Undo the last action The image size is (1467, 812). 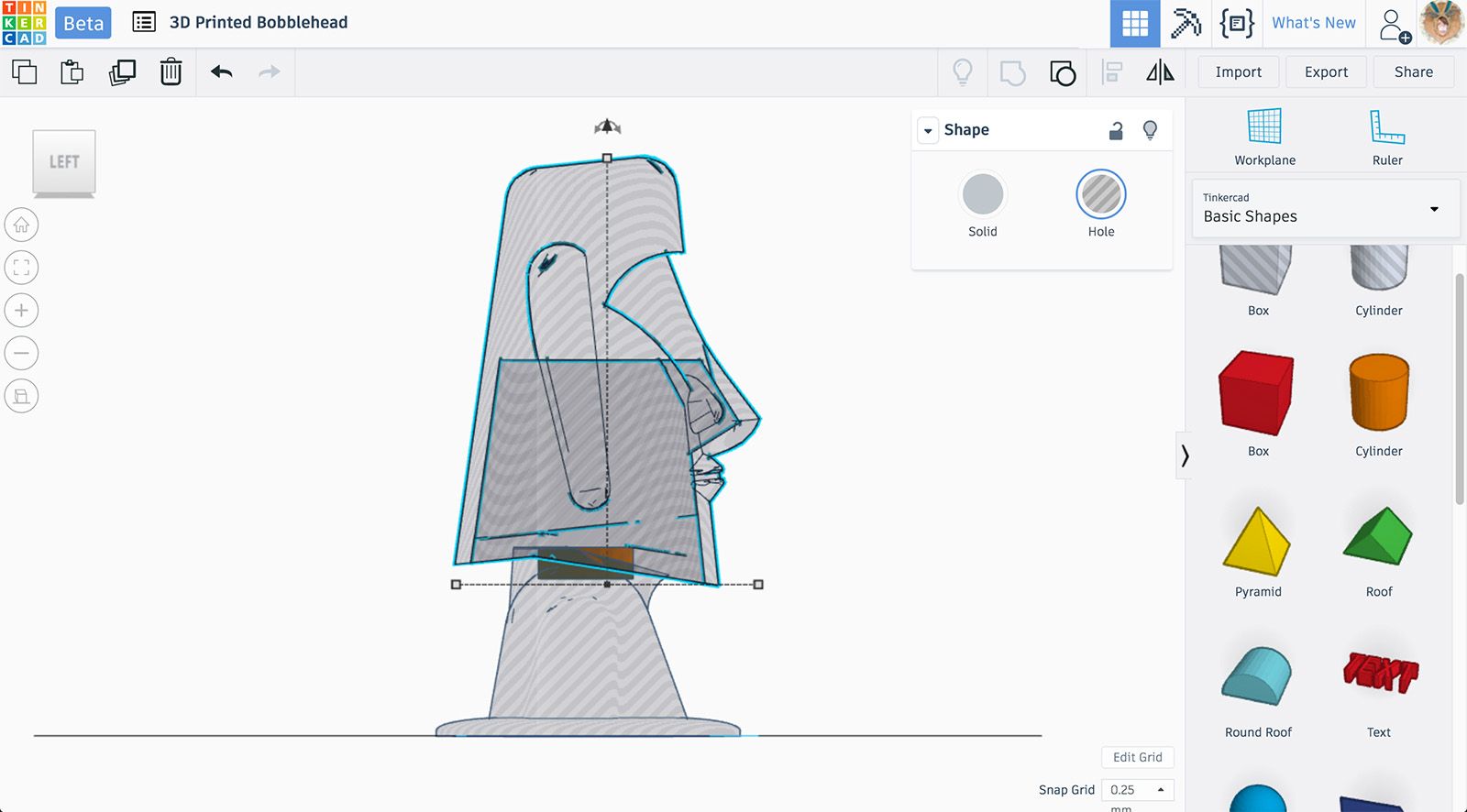(x=221, y=71)
